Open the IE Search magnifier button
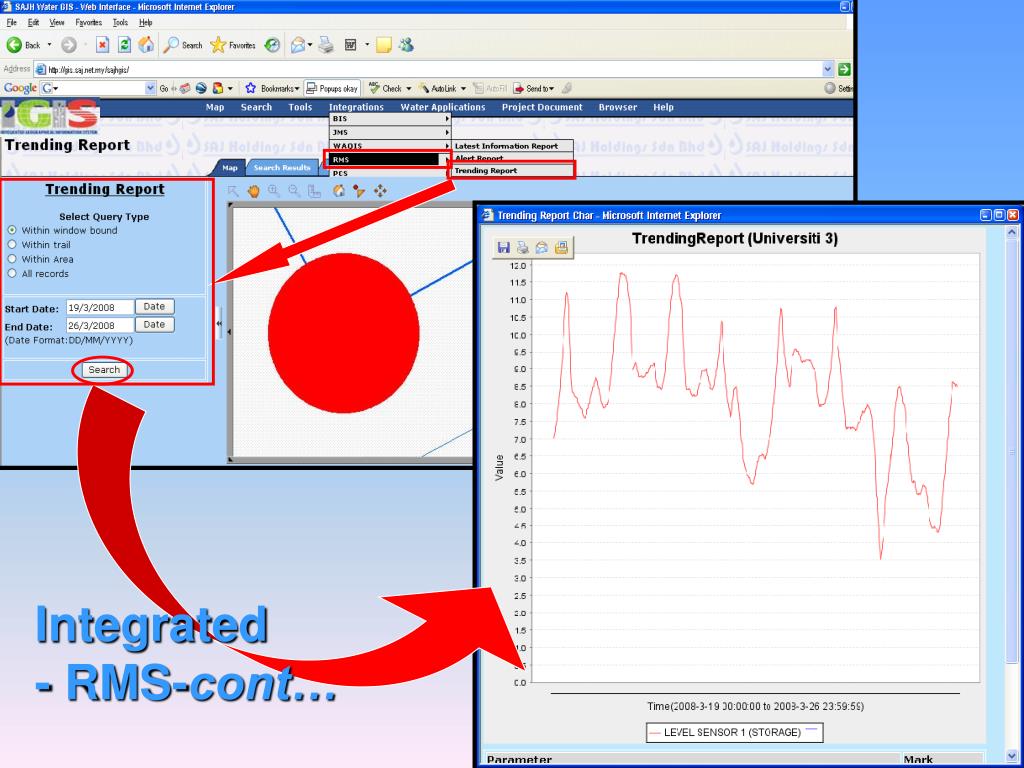This screenshot has height=768, width=1024. 183,45
